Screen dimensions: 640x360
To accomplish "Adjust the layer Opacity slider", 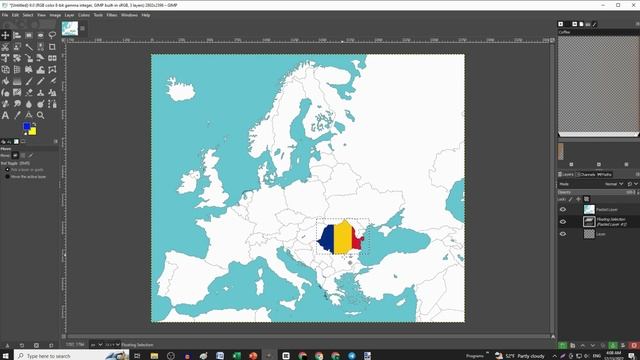I will point(597,192).
